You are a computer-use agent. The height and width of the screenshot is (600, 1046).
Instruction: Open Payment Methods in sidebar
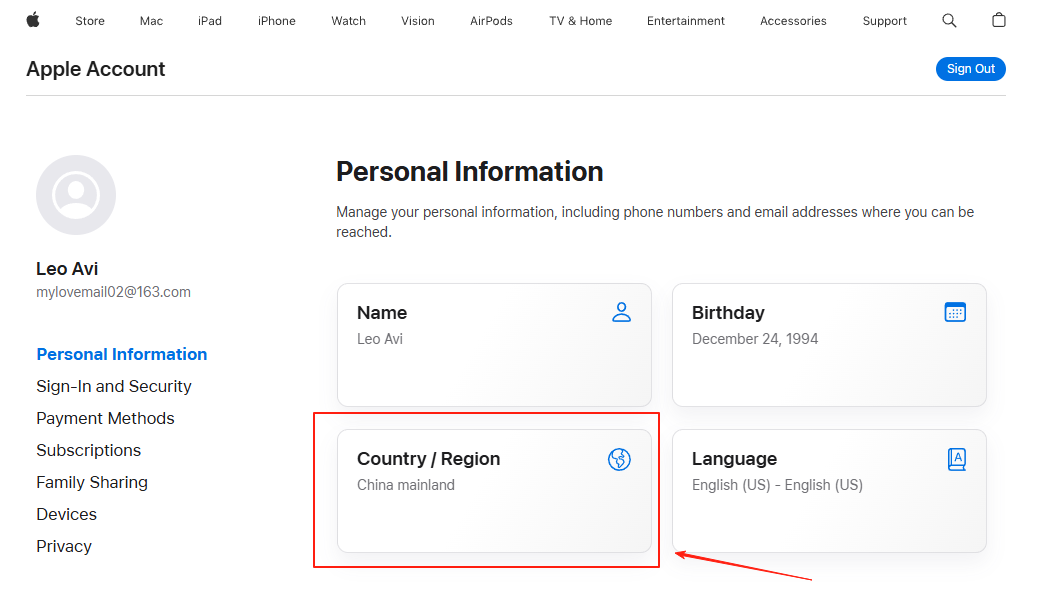tap(105, 418)
